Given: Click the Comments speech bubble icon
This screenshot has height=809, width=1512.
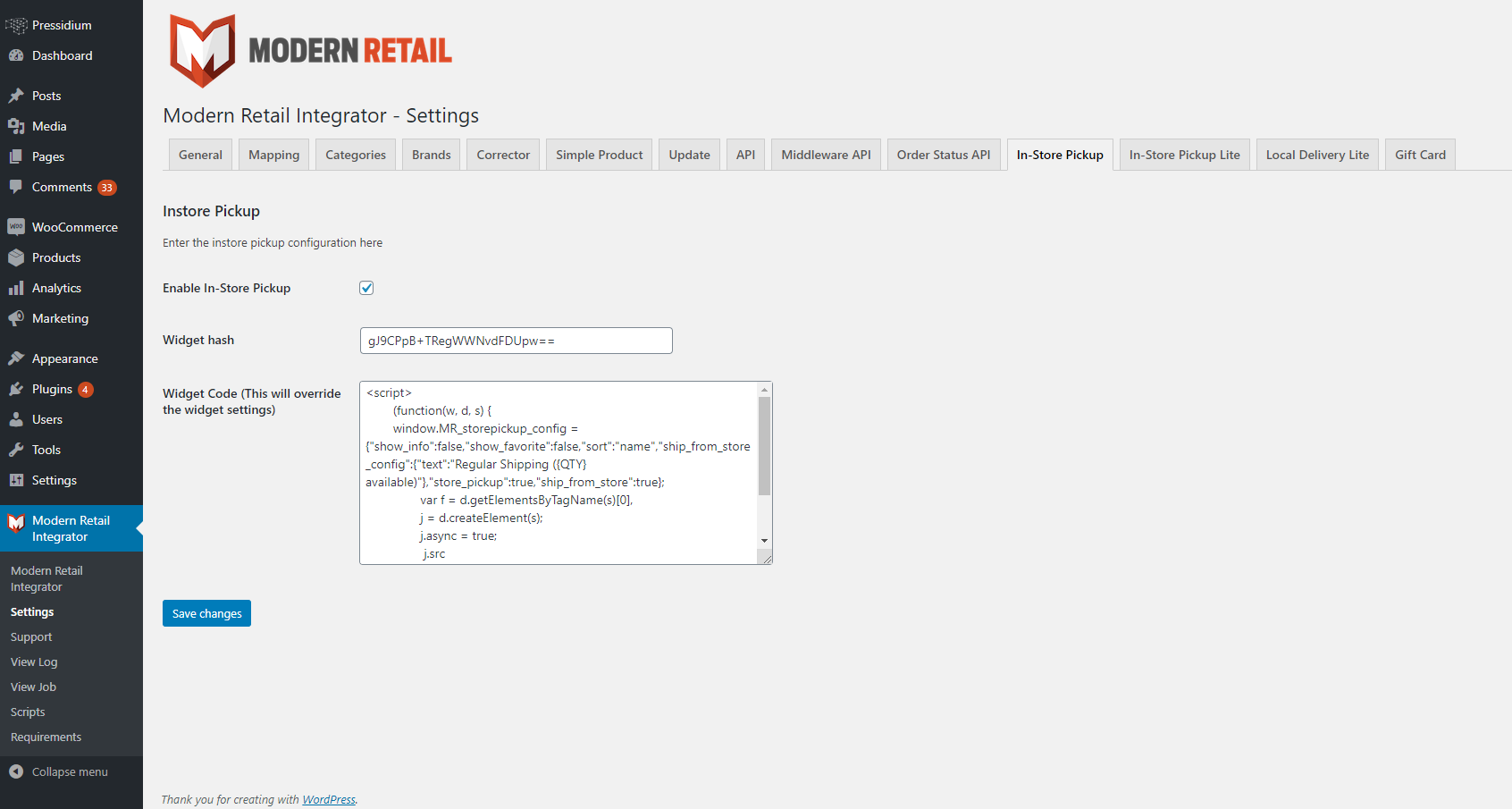Looking at the screenshot, I should point(16,187).
